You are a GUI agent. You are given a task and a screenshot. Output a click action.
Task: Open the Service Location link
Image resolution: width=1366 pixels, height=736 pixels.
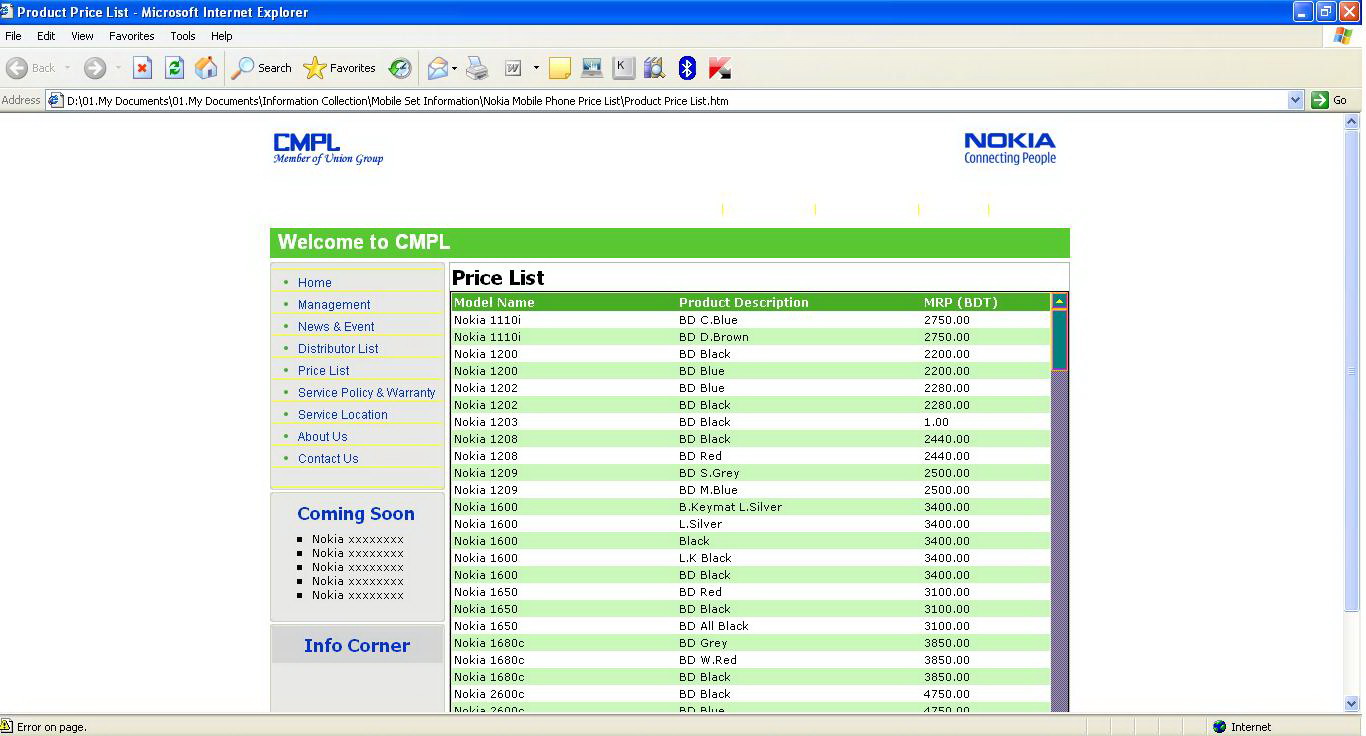coord(342,415)
